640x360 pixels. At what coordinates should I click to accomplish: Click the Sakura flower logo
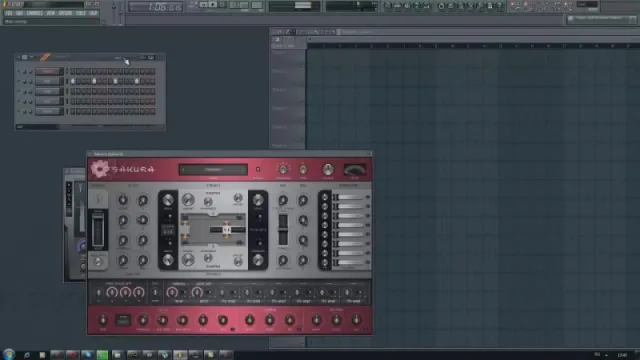[100, 169]
